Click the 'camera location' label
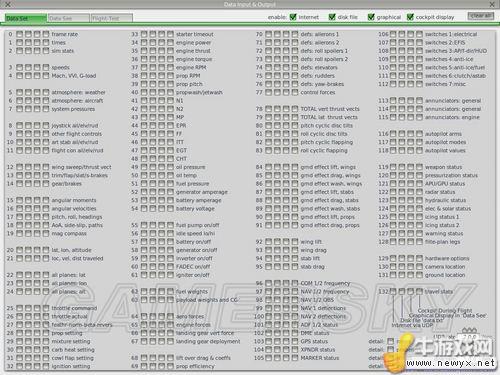Screen dimensions: 500x375 [x=445, y=267]
